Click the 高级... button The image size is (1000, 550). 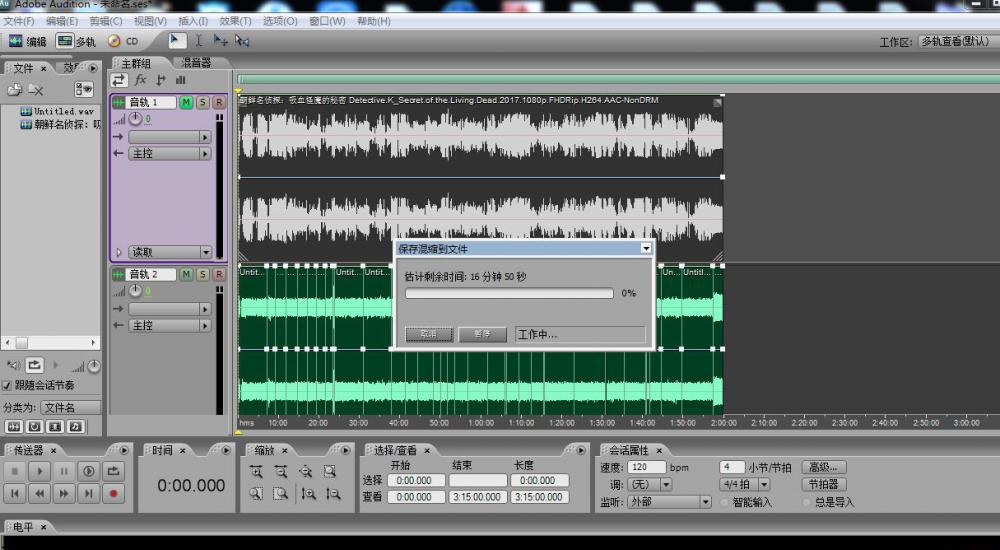click(x=823, y=467)
